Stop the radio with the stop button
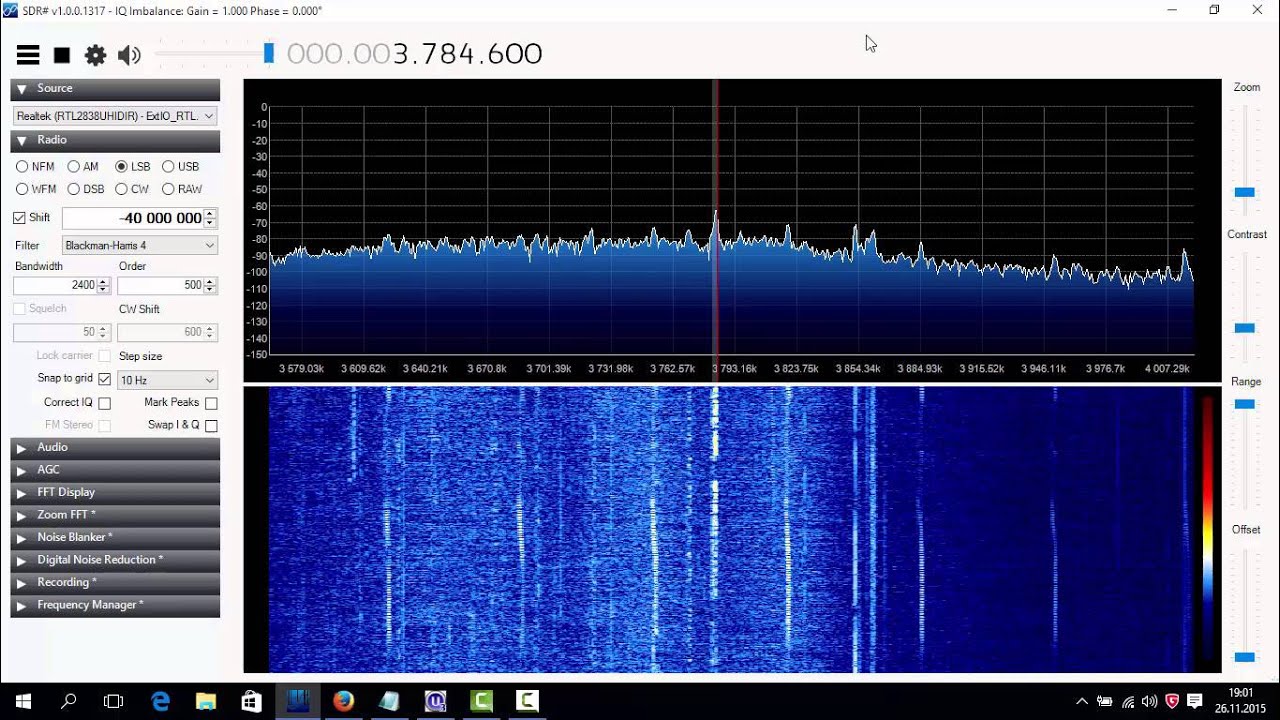The image size is (1280, 720). pos(62,55)
